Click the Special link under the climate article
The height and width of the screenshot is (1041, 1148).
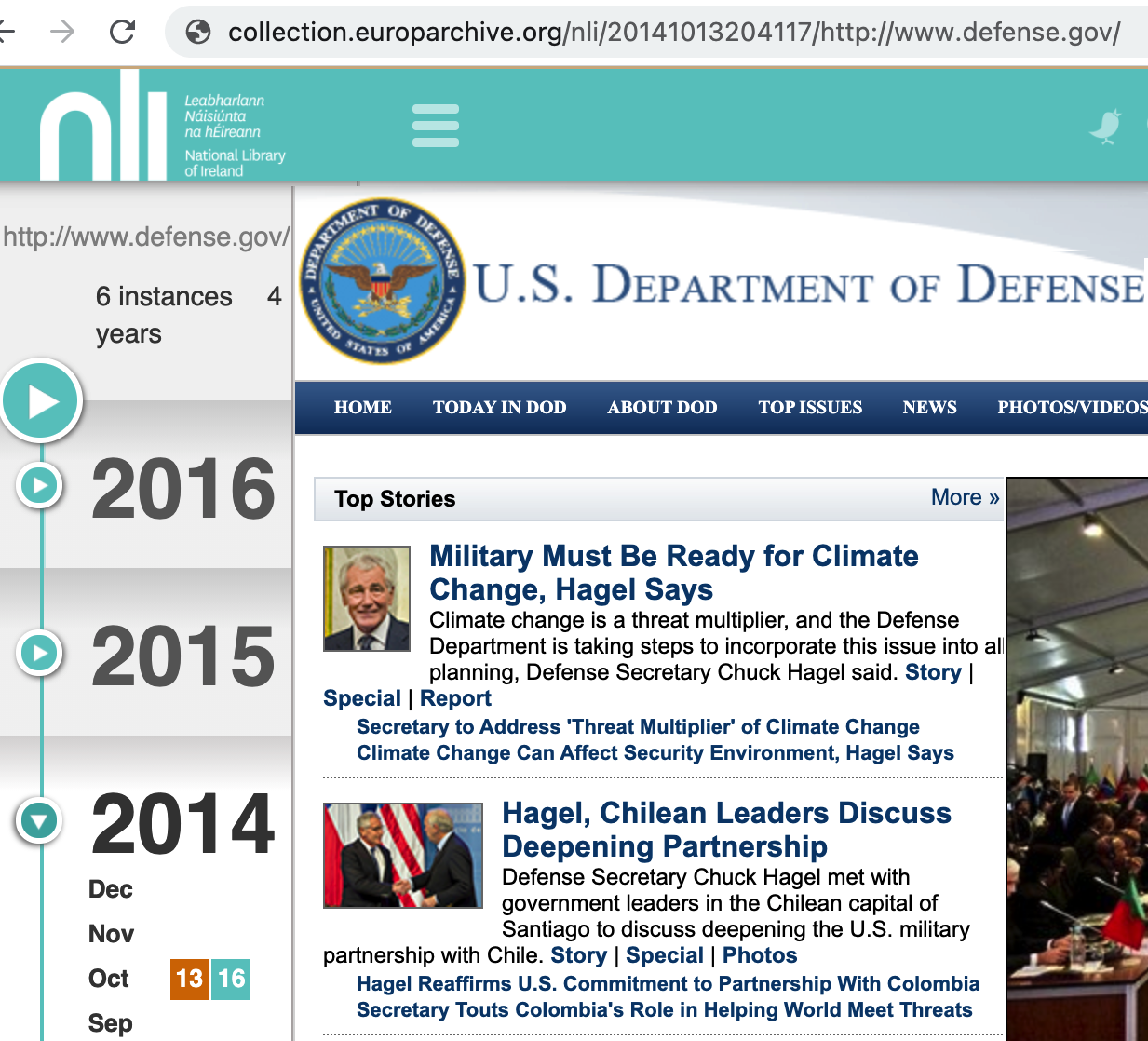(x=362, y=698)
